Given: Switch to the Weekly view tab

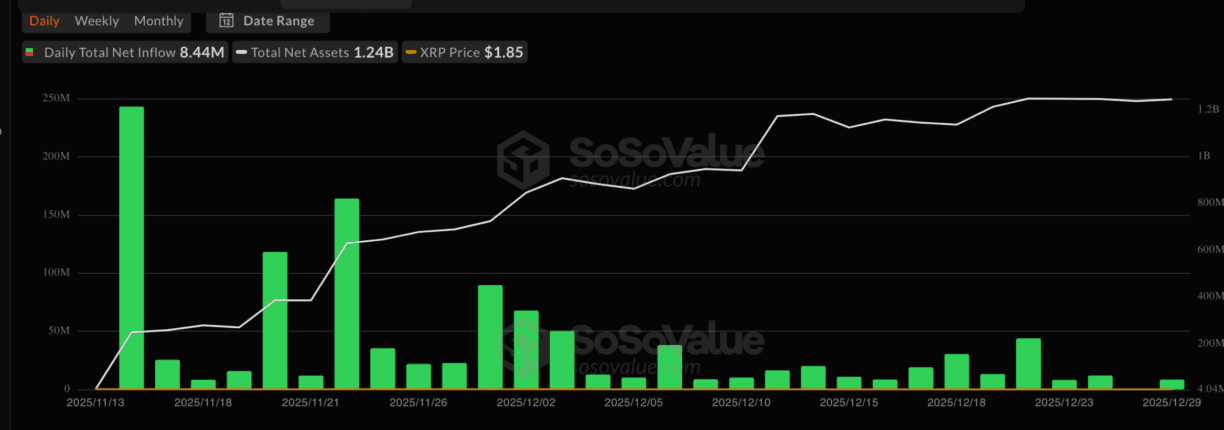Looking at the screenshot, I should tap(97, 21).
